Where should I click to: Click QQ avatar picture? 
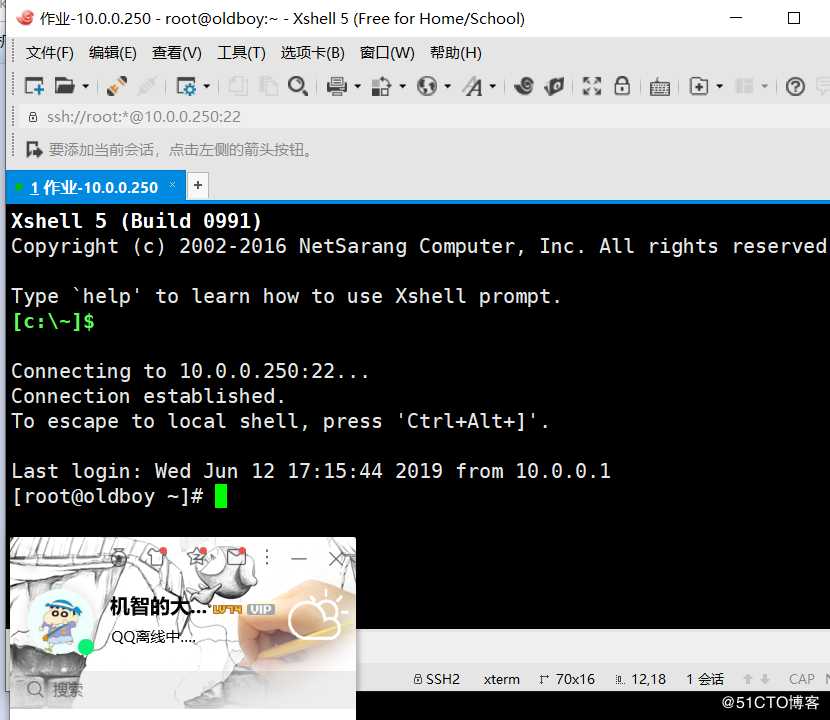[x=61, y=624]
